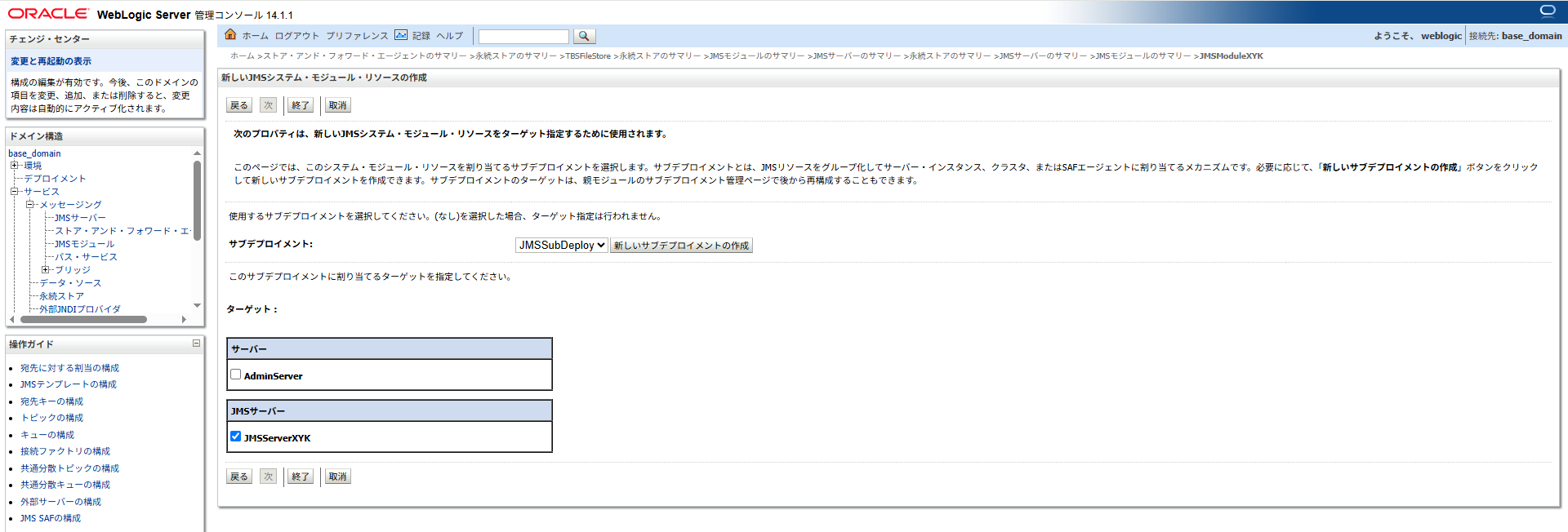1568x532 pixels.
Task: Select base_domain in domain tree
Action: [x=34, y=153]
